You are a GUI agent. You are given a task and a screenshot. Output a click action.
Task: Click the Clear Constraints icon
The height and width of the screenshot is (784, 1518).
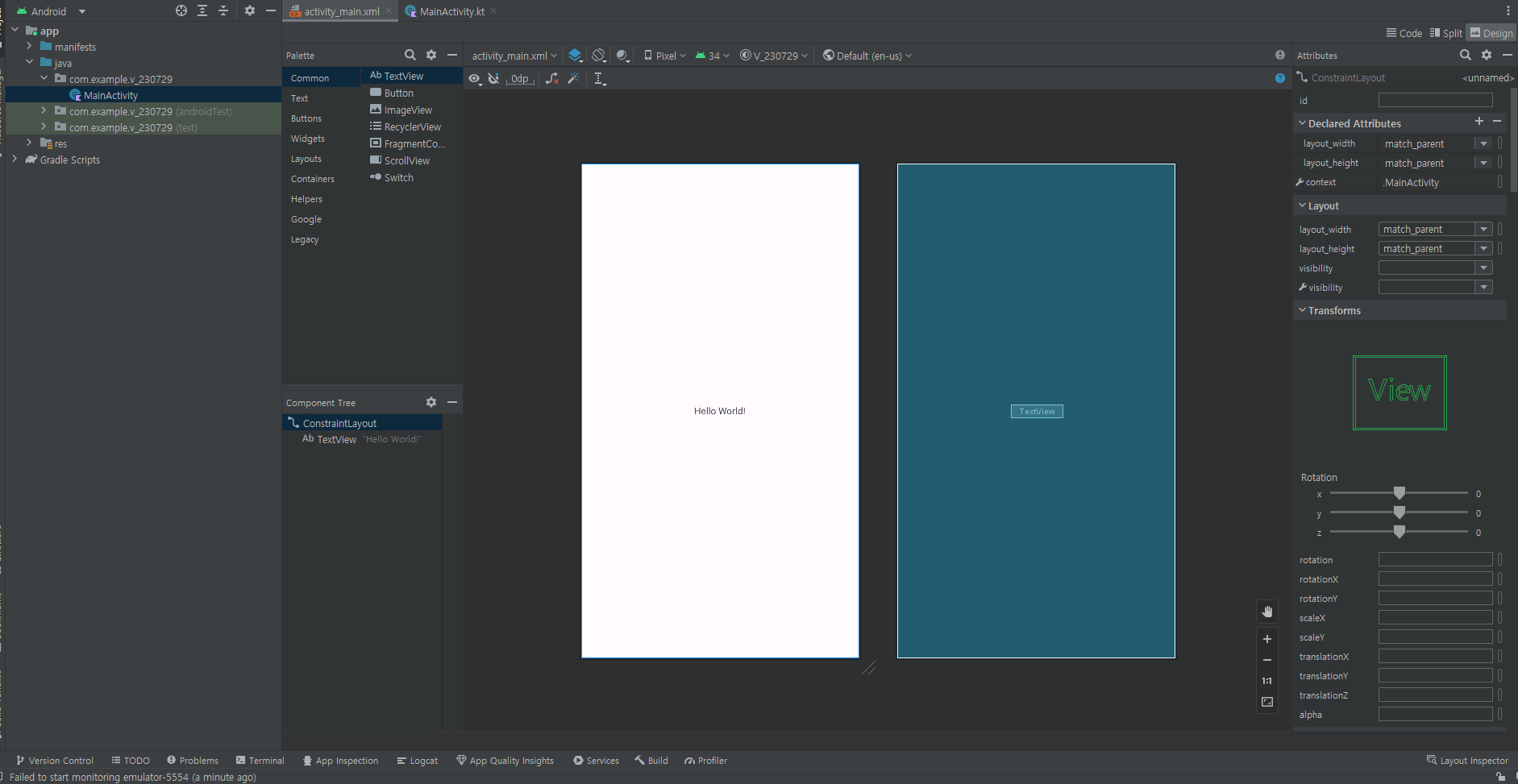[x=551, y=78]
